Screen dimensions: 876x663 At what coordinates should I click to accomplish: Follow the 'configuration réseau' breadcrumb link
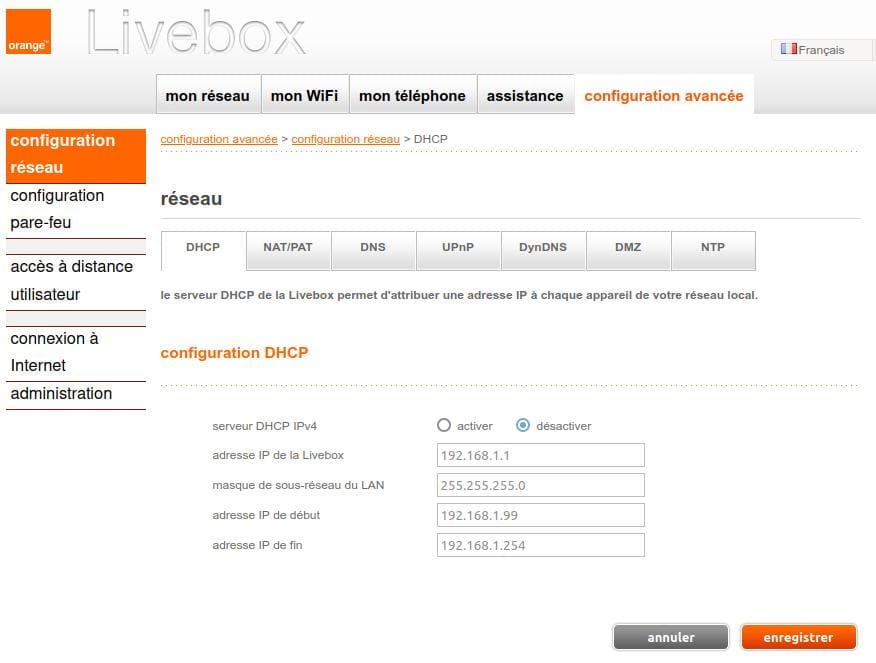tap(345, 139)
